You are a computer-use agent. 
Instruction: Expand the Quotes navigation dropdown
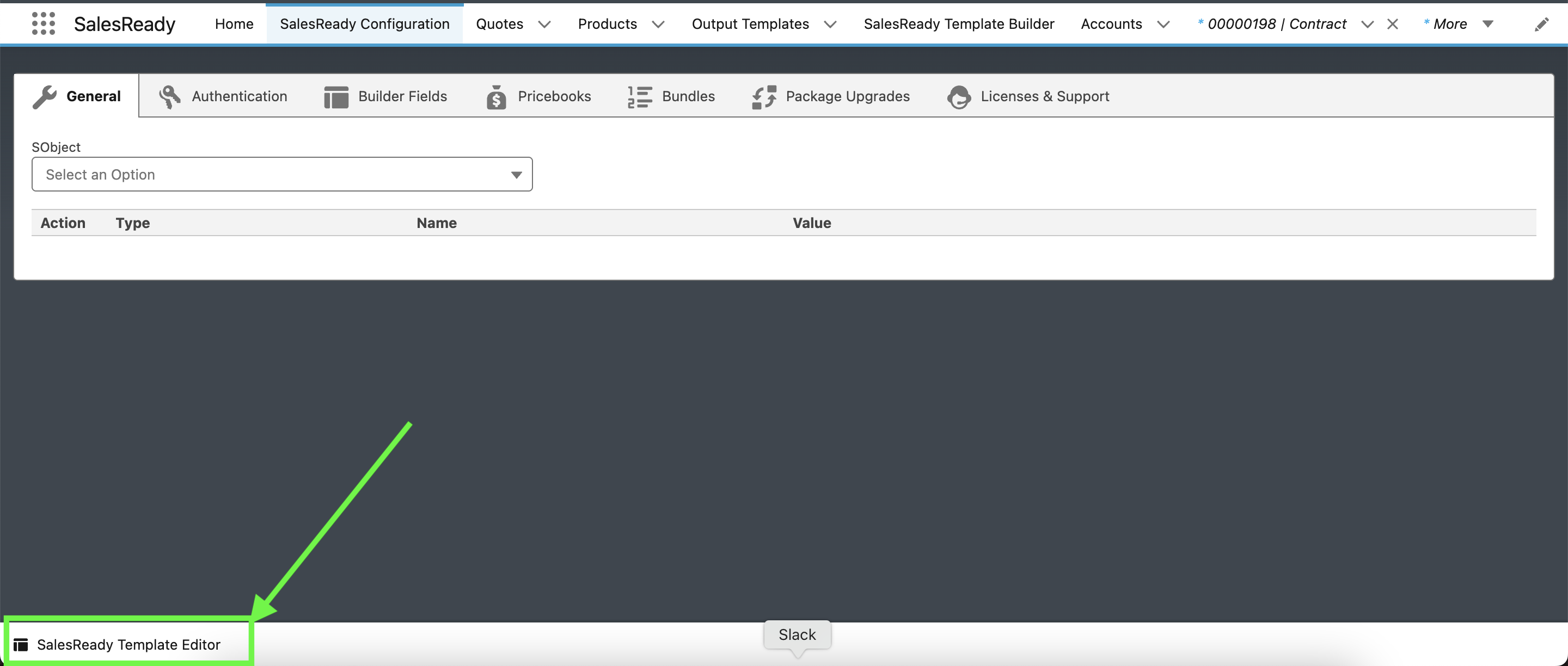(544, 24)
